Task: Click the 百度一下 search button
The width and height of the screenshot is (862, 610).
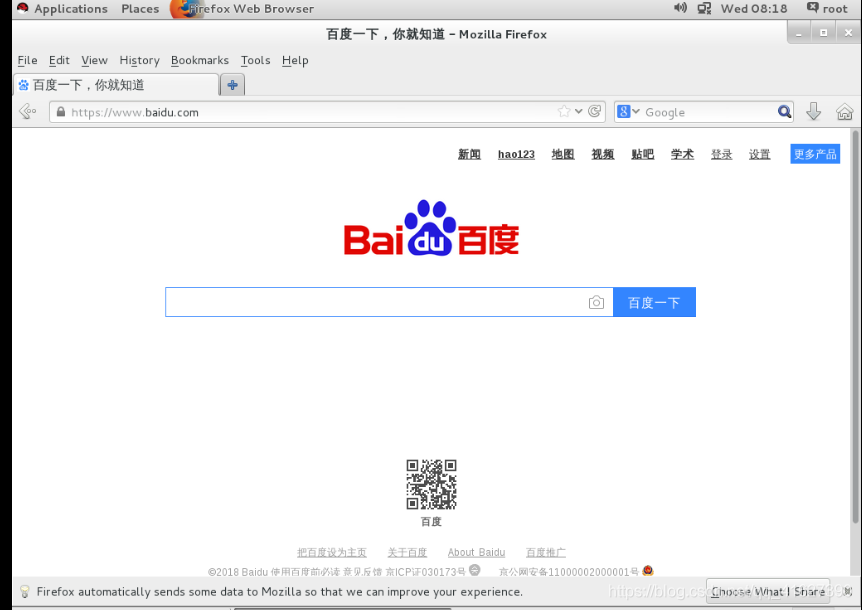Action: coord(654,302)
